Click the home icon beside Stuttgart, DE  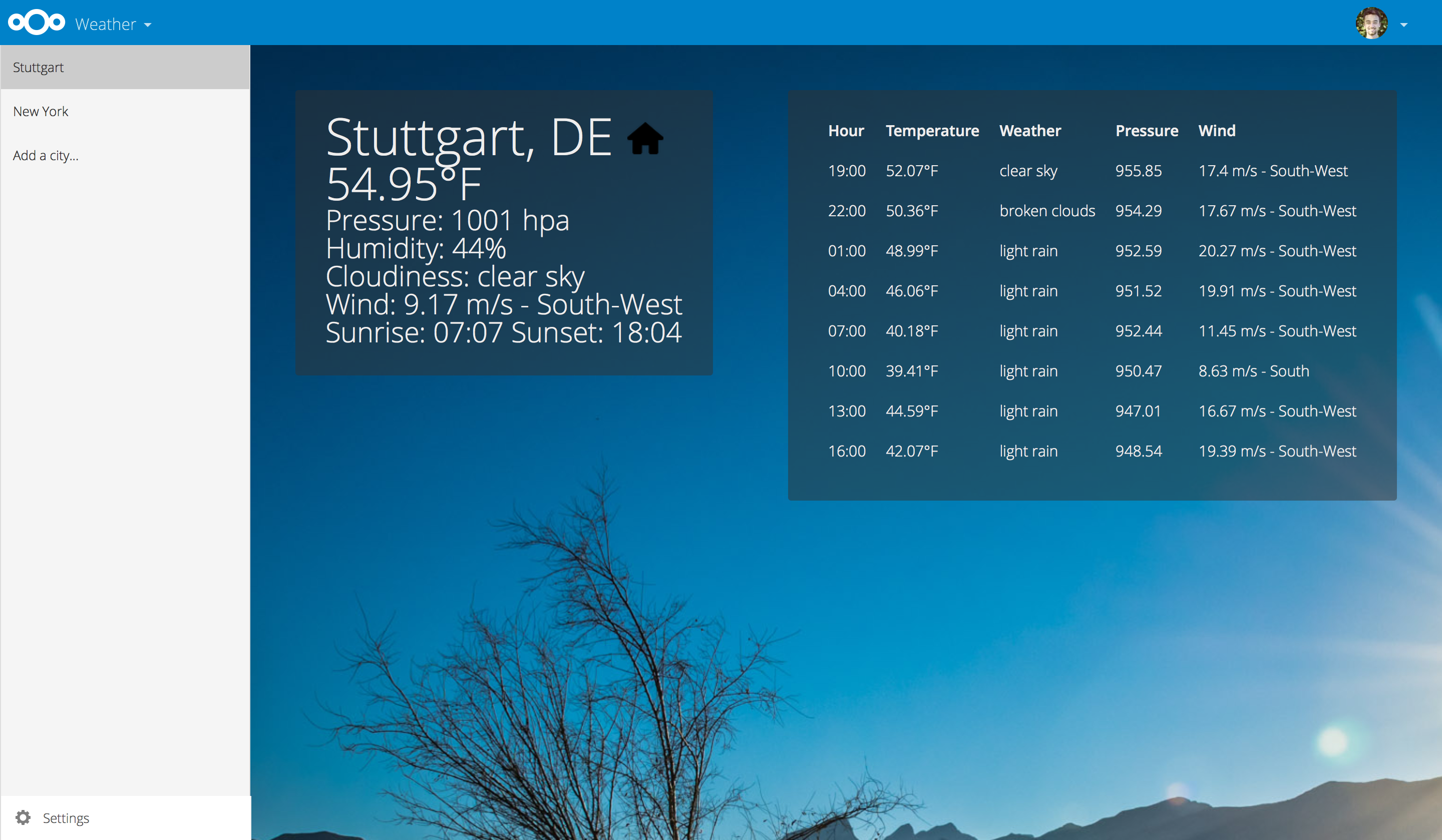(x=645, y=139)
